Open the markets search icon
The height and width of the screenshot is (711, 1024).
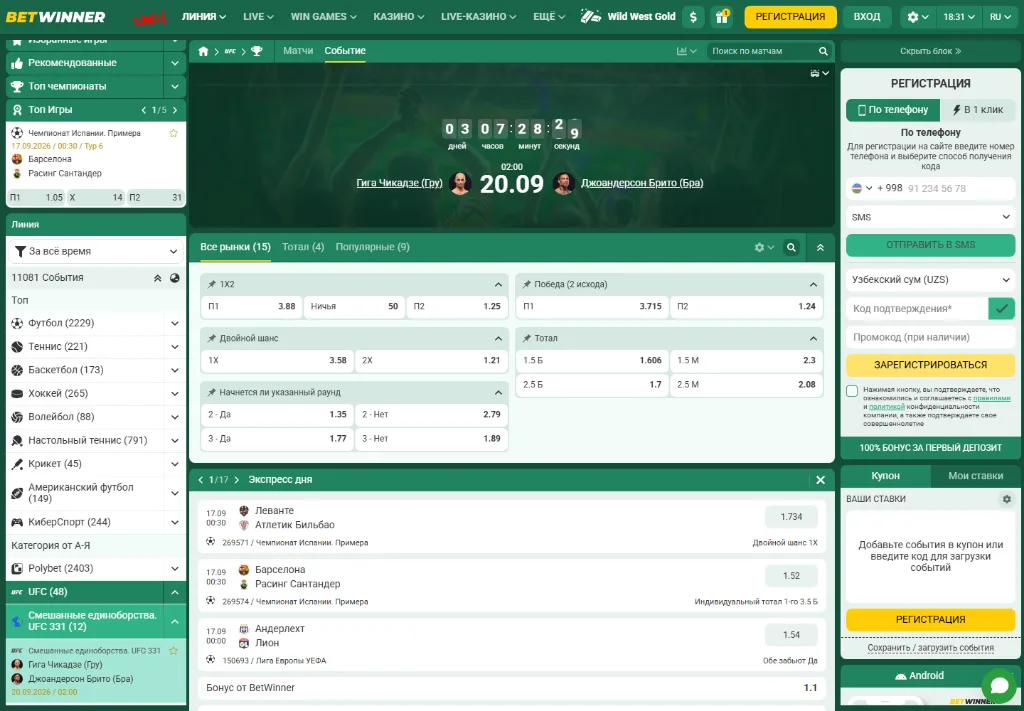tap(791, 248)
